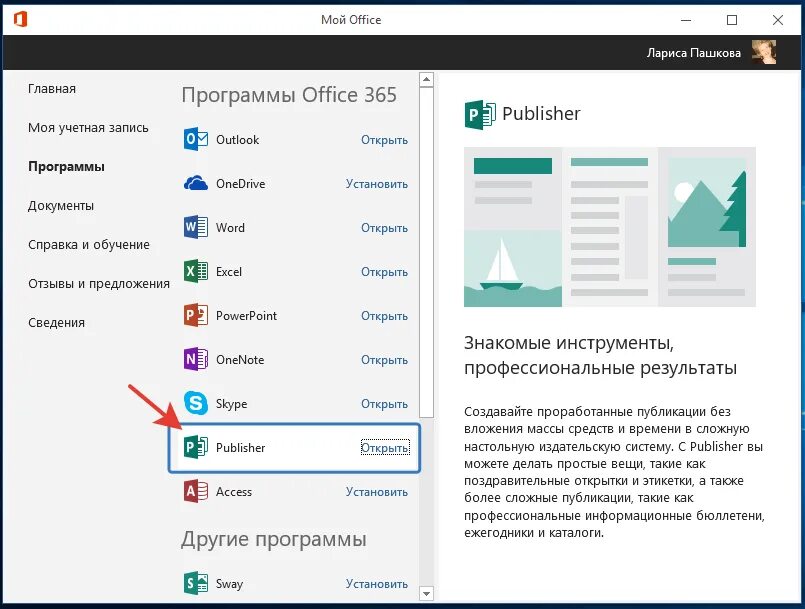Screen dimensions: 805x609
Task: Open Publisher via Открыть link
Action: pyautogui.click(x=385, y=448)
